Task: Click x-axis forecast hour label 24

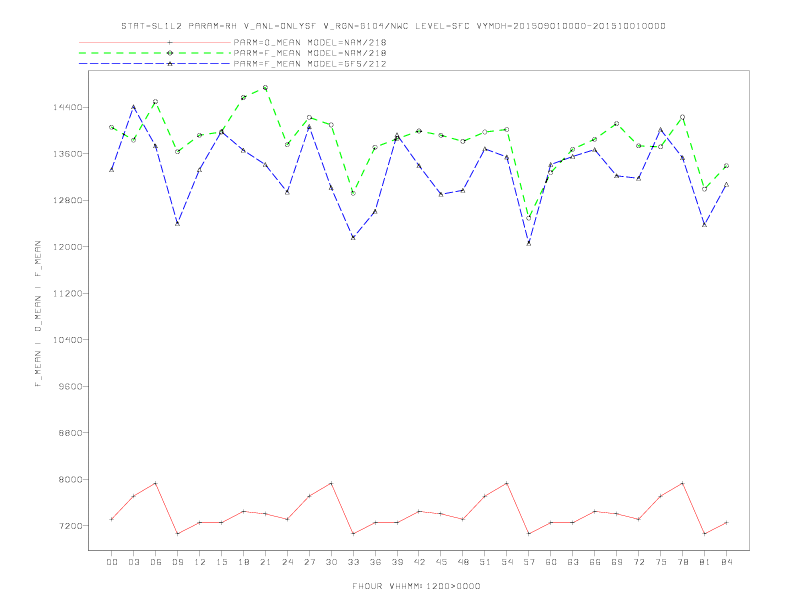Action: click(287, 562)
